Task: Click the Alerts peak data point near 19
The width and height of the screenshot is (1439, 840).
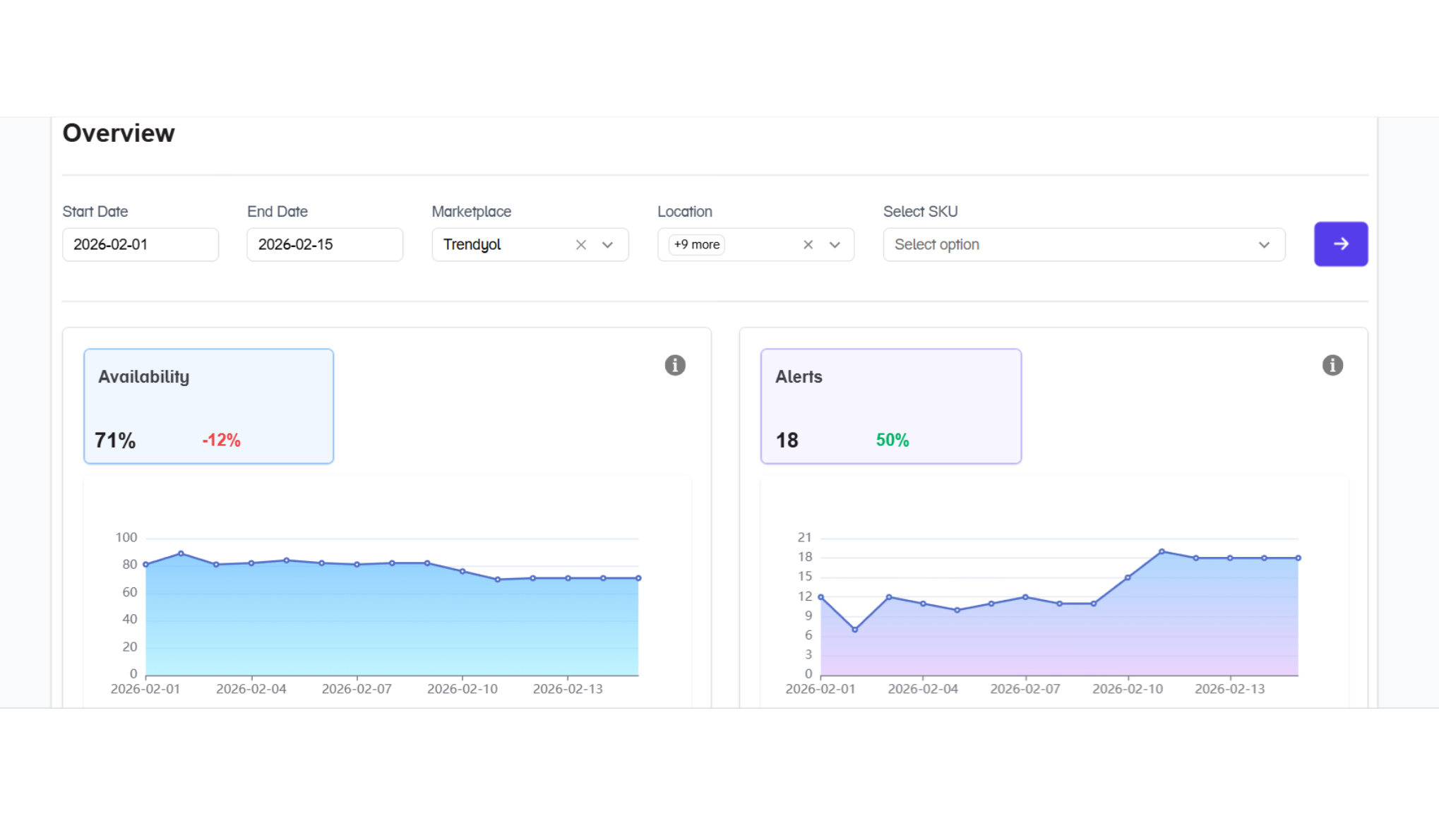Action: [1162, 551]
